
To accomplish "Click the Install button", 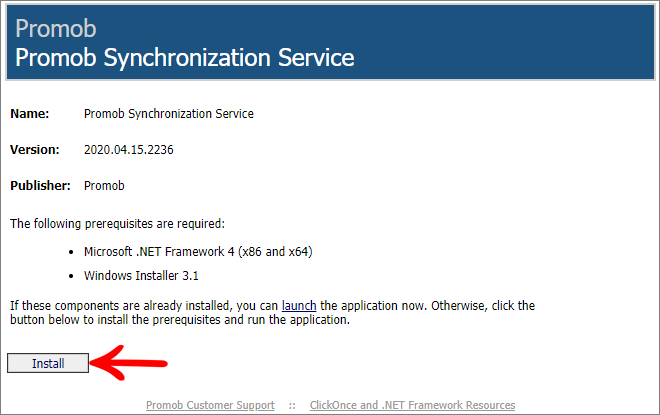I will pyautogui.click(x=48, y=363).
